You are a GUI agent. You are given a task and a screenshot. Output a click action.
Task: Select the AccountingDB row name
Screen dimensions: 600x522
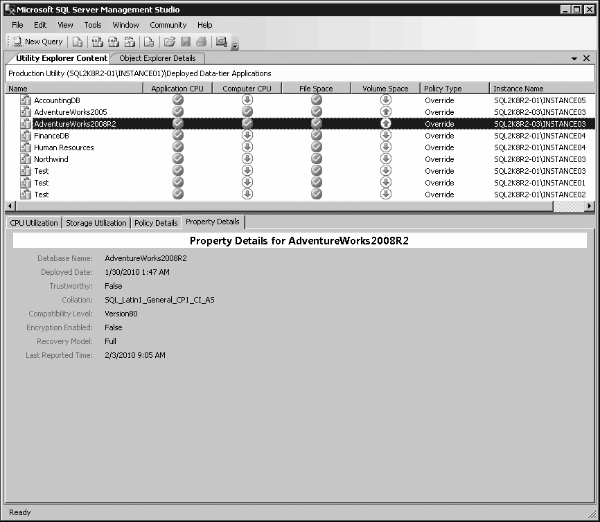click(x=57, y=100)
